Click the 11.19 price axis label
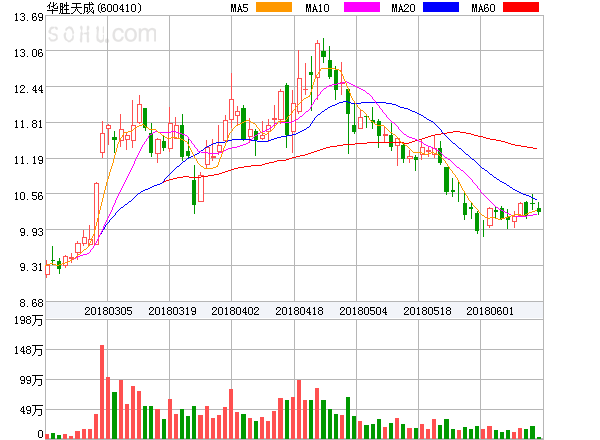600x440 pixels. pos(29,160)
